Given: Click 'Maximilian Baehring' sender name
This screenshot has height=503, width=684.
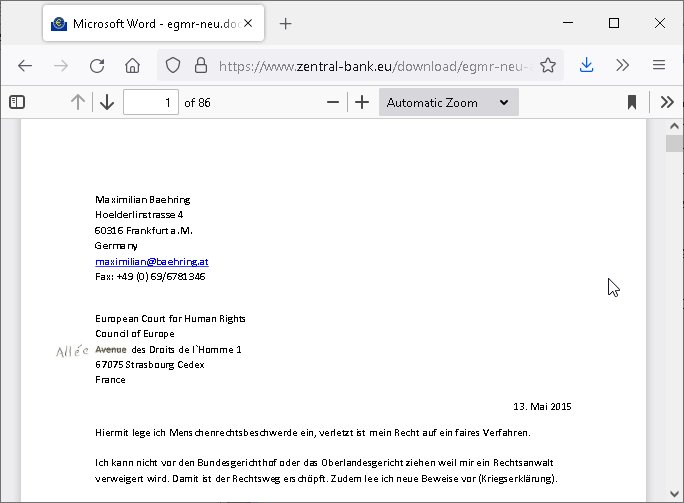Looking at the screenshot, I should click(x=143, y=200).
